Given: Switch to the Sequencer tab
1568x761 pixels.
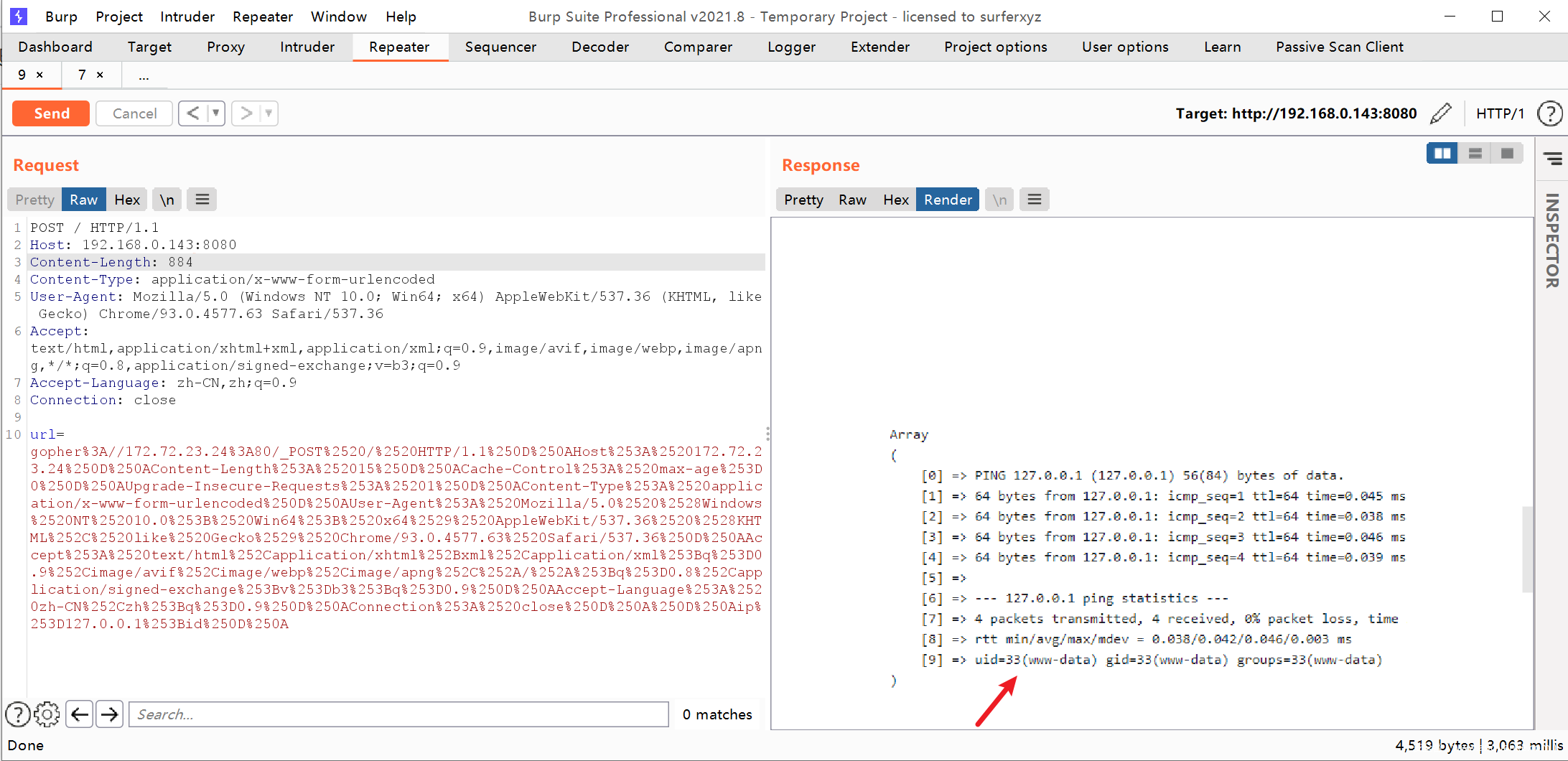Looking at the screenshot, I should [x=500, y=47].
